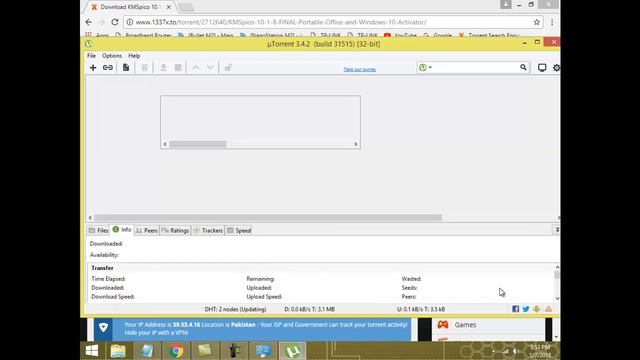
Task: Bookmark page with the star icon
Action: click(x=537, y=22)
